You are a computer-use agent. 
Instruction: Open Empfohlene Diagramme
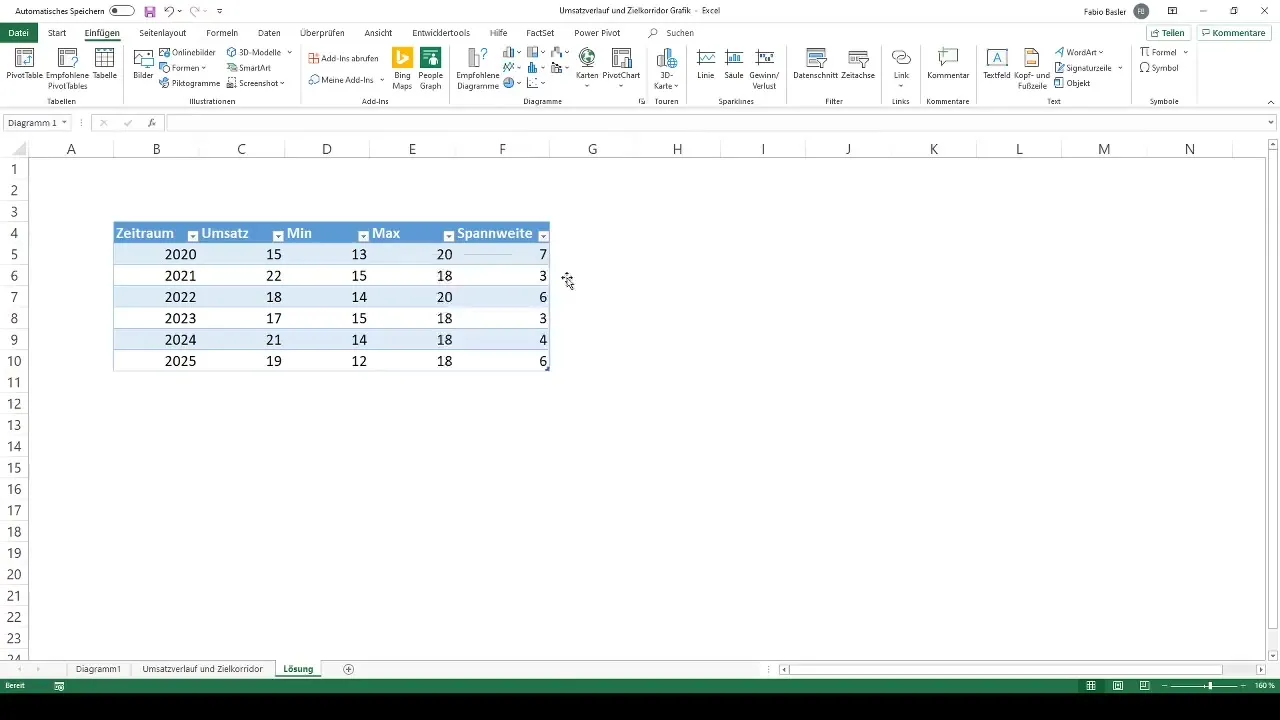477,68
